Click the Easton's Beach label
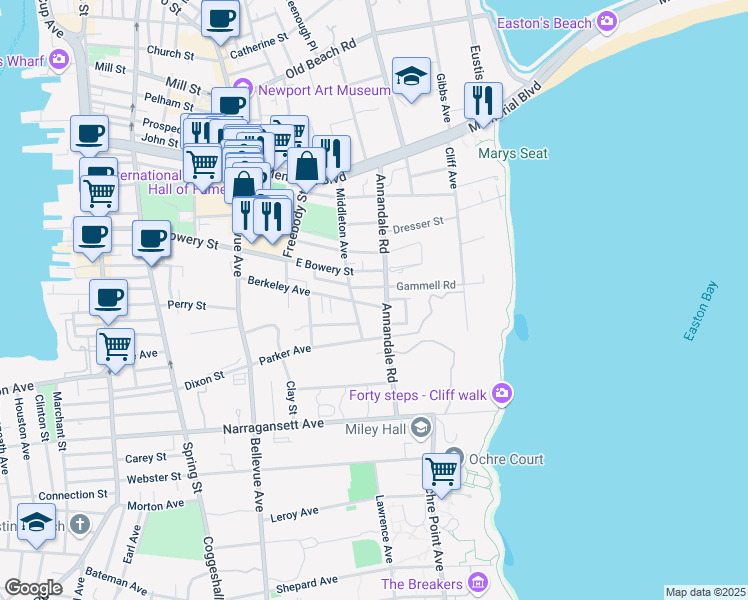The height and width of the screenshot is (600, 748). (544, 23)
